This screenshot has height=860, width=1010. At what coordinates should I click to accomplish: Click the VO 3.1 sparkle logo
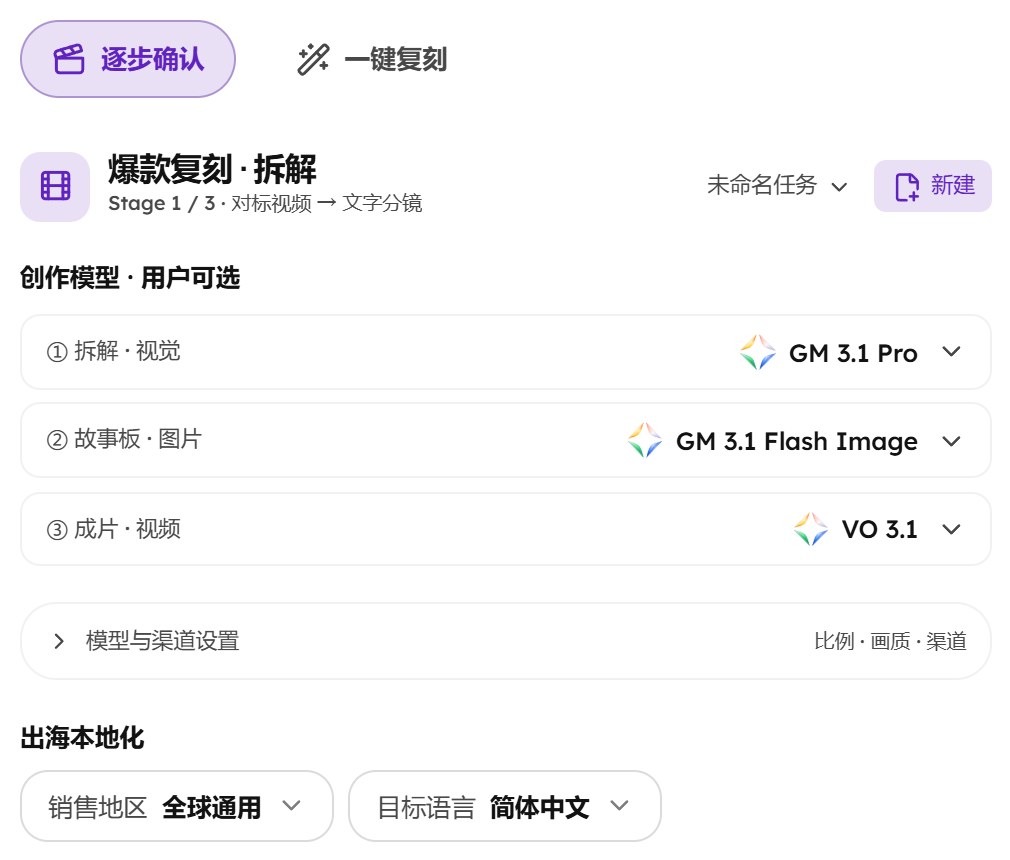pyautogui.click(x=811, y=529)
